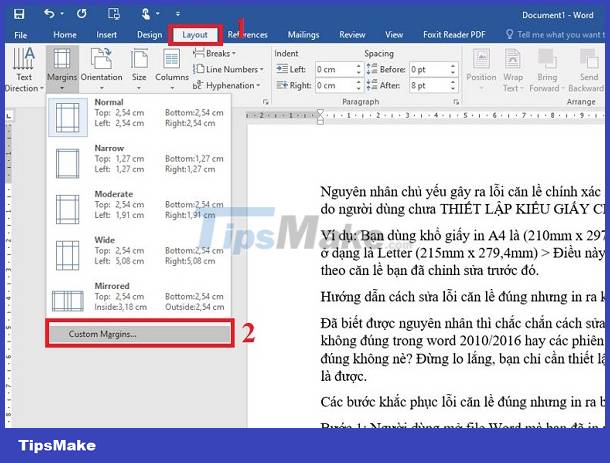610x463 pixels.
Task: Click the Send Backward icon
Action: (589, 59)
